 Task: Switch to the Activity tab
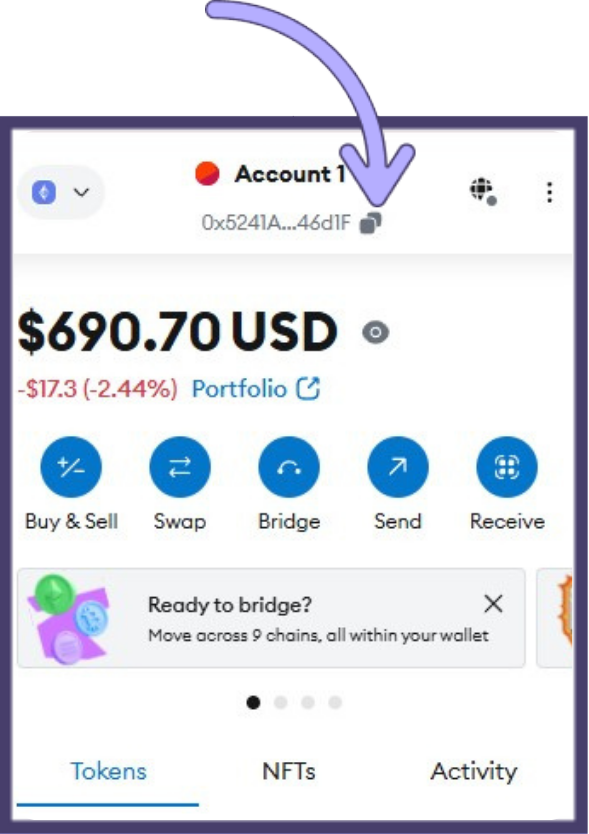(x=474, y=772)
